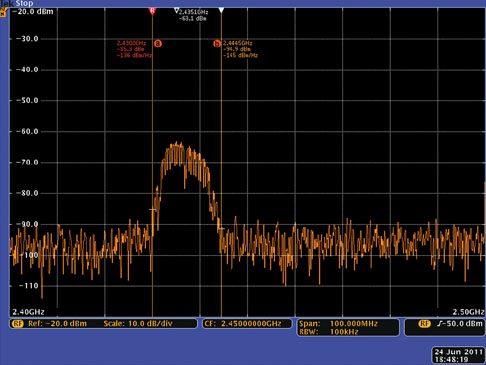Click the 2.50GHz stop frequency label

468,312
